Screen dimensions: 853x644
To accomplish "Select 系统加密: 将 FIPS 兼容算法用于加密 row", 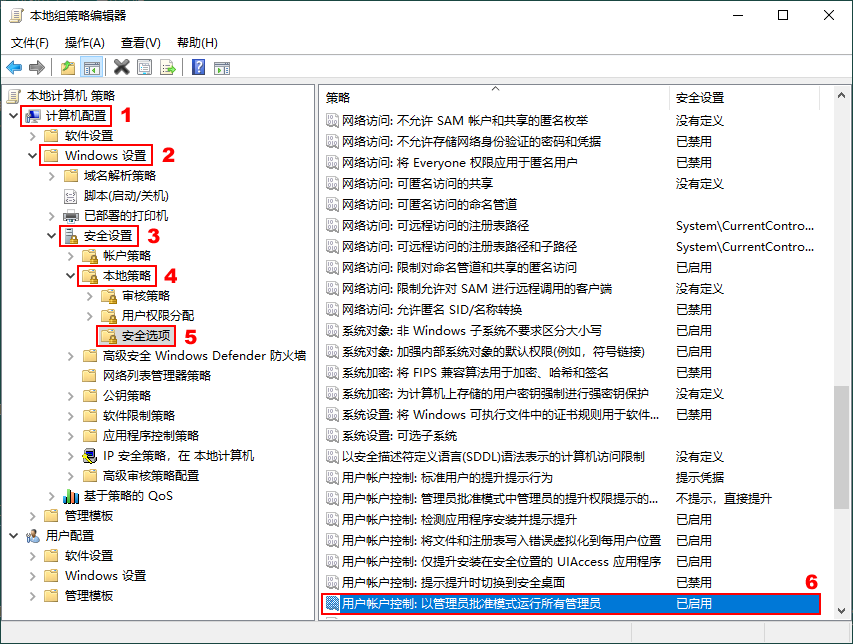I will pos(571,373).
